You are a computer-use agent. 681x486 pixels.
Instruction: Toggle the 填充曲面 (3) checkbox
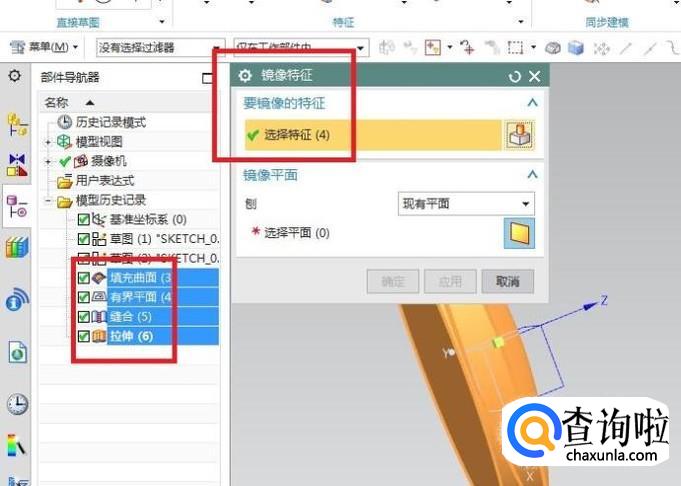point(83,278)
